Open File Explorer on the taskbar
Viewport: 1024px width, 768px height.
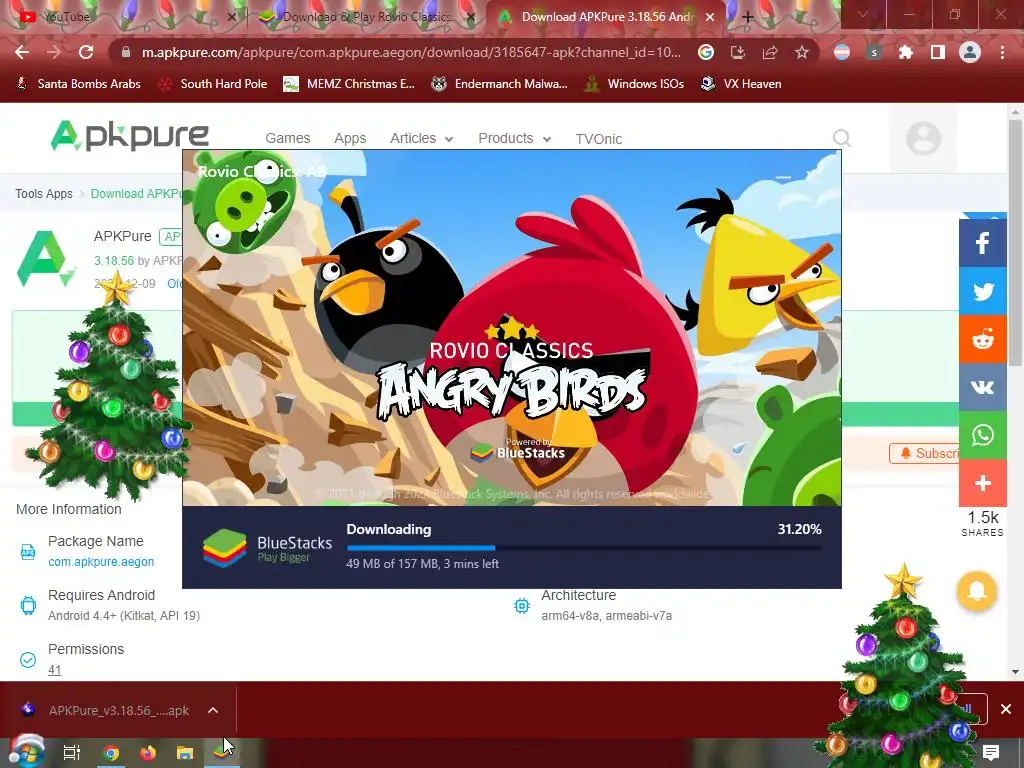click(185, 752)
